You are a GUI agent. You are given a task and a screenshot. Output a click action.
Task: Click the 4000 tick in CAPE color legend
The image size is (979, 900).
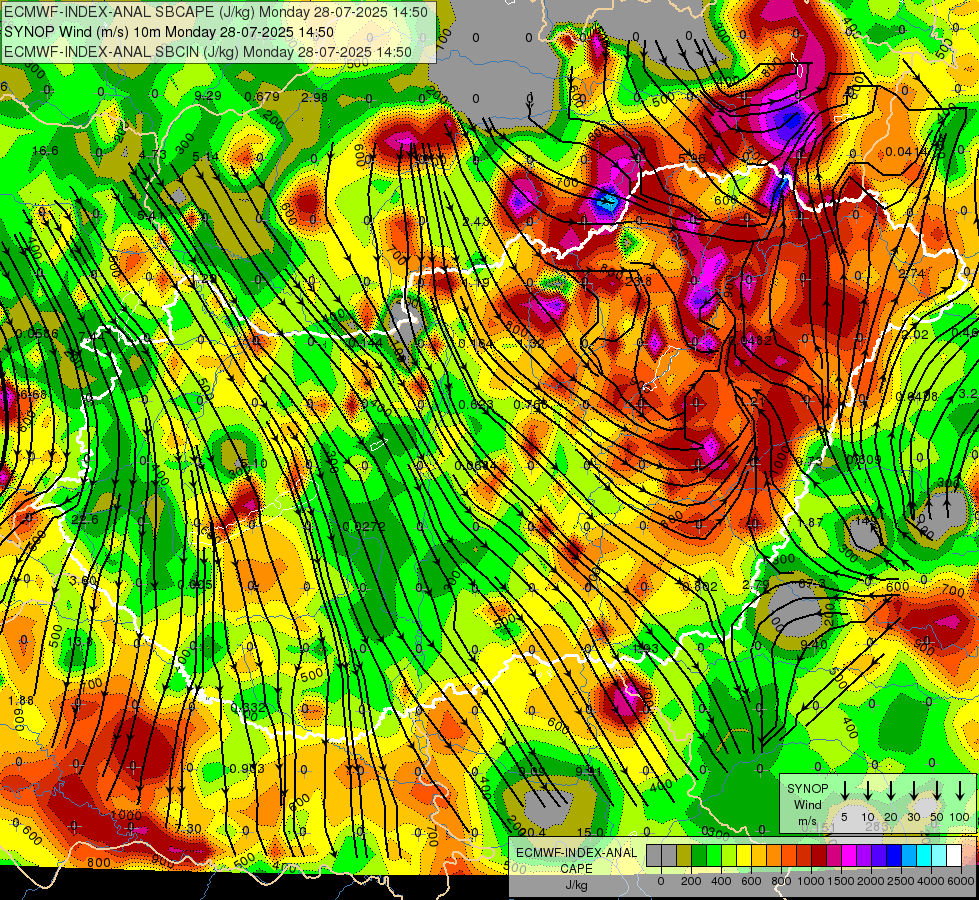(932, 881)
